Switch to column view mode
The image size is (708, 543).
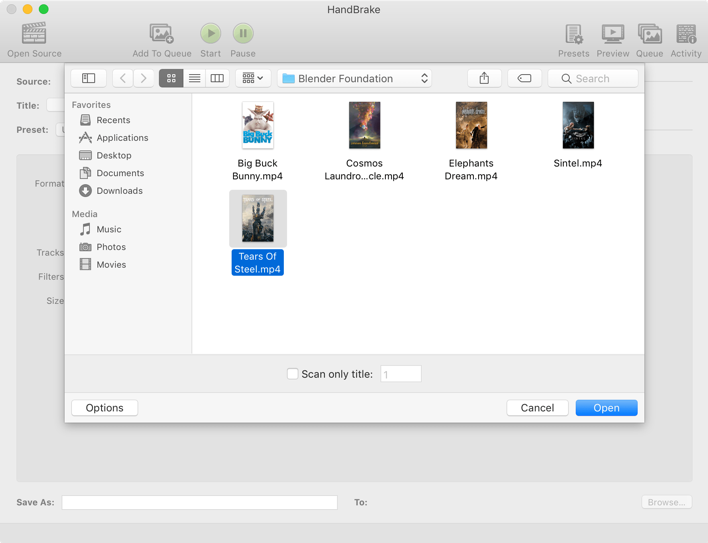[217, 78]
